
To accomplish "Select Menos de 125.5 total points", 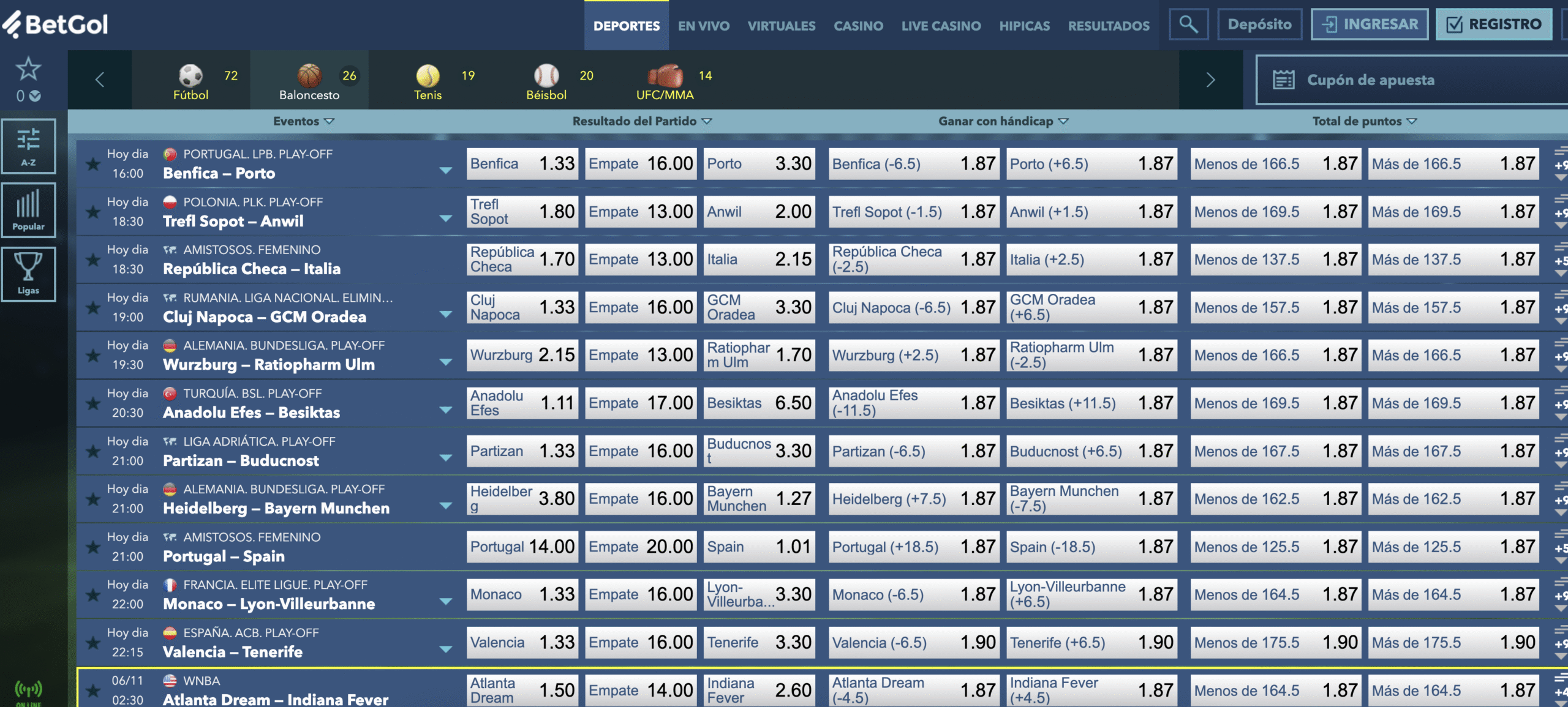I will click(x=1276, y=547).
